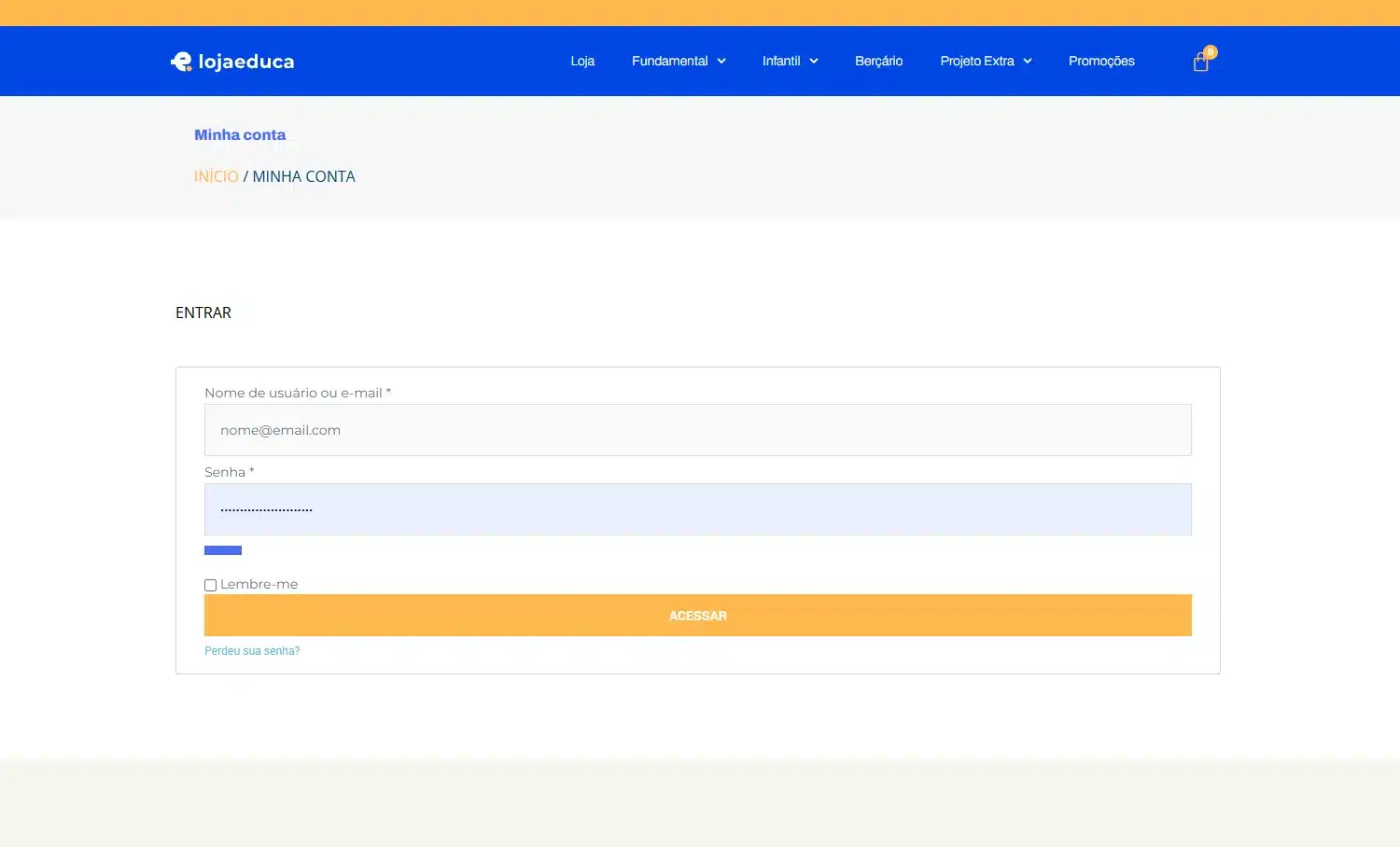Expand the Fundamental menu chevron
Screen dimensions: 1400x847
tap(721, 62)
